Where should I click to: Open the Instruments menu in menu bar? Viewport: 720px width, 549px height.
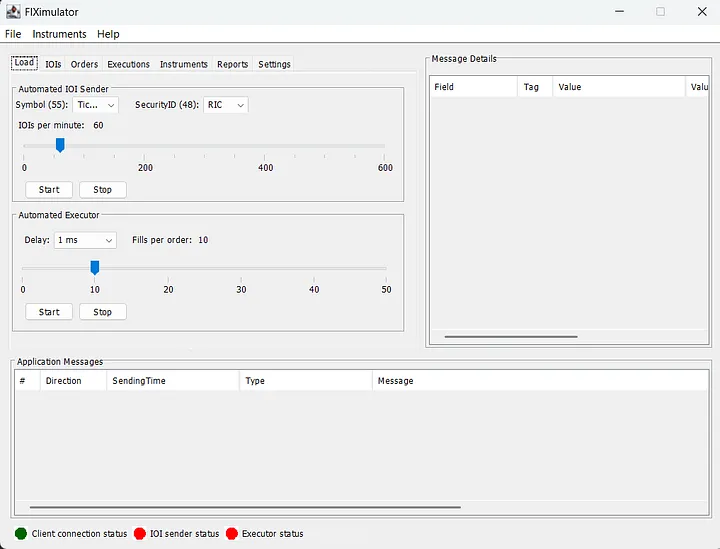point(59,34)
